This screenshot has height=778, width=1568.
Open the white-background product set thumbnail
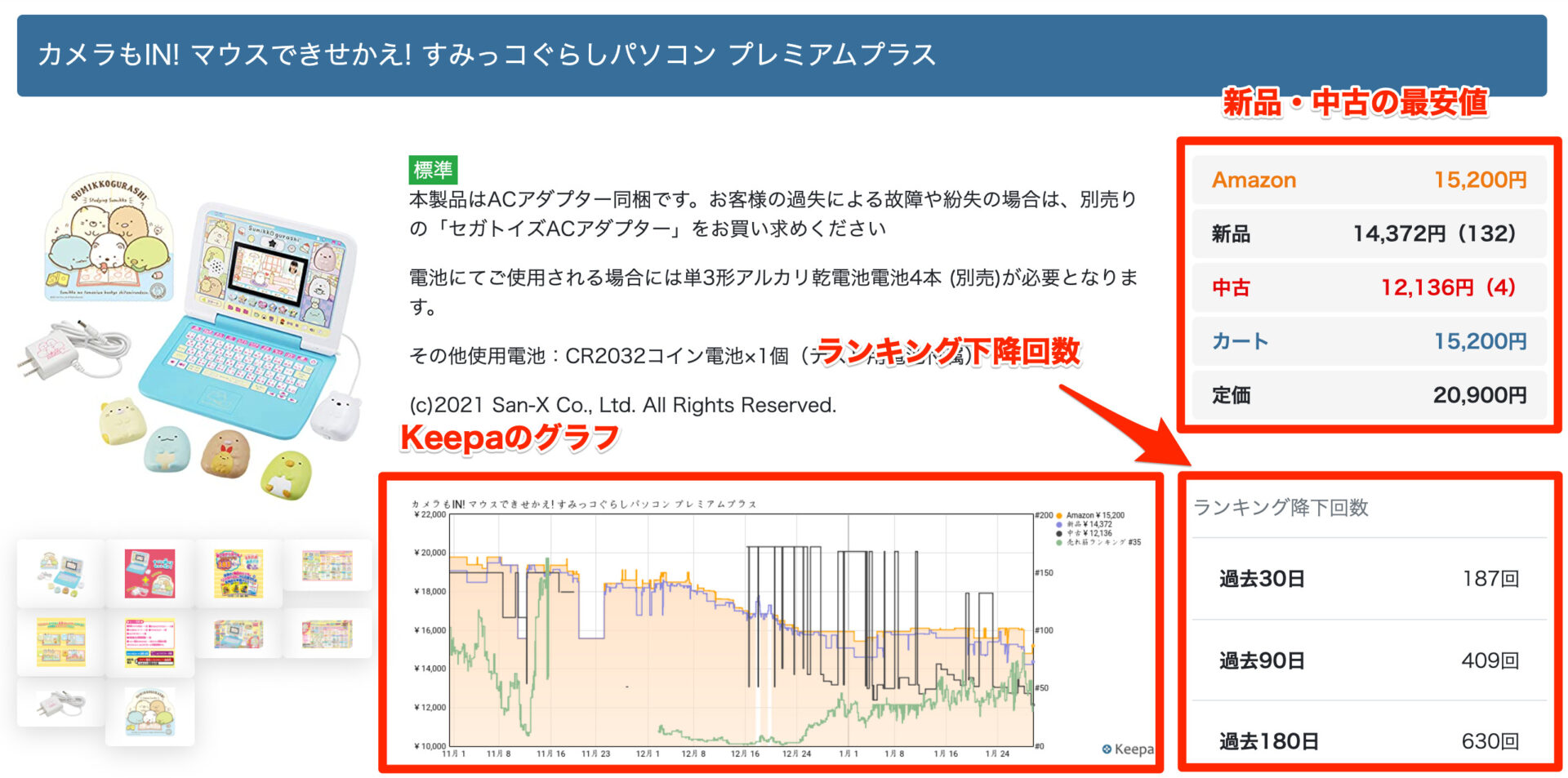click(x=61, y=572)
